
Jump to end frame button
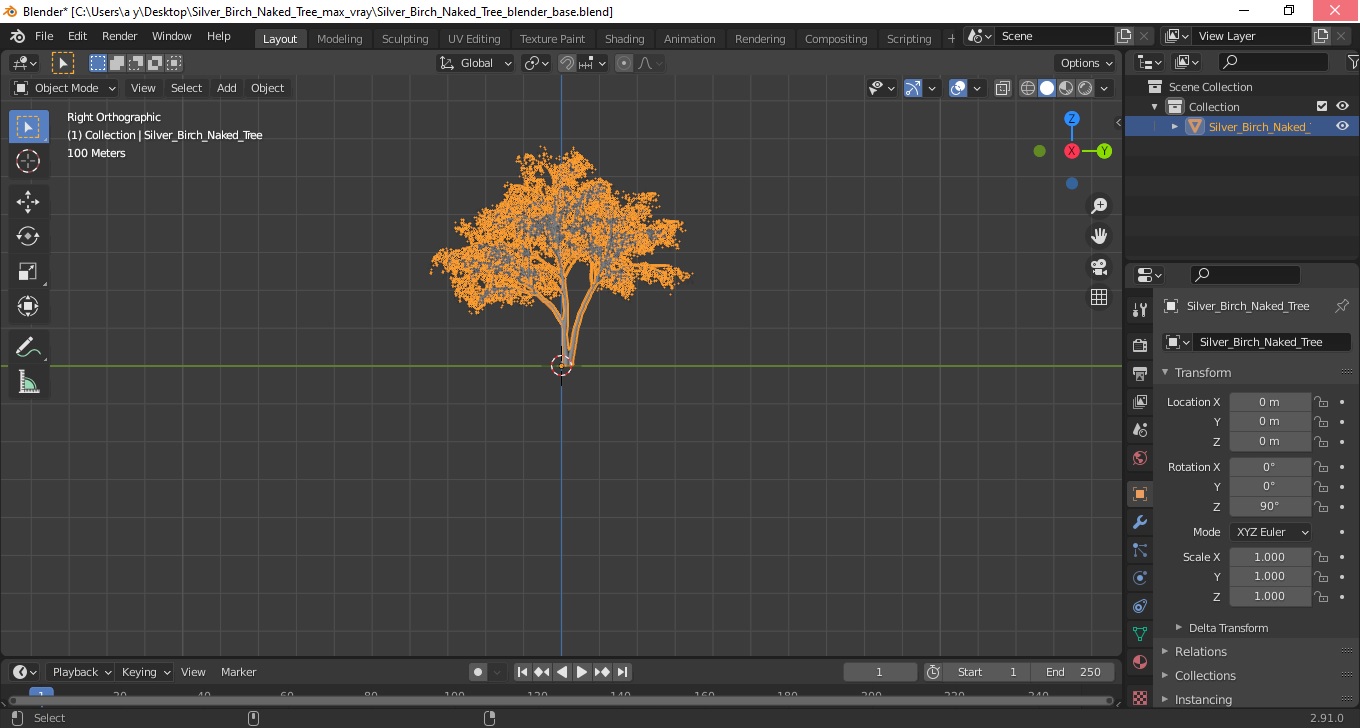(622, 672)
